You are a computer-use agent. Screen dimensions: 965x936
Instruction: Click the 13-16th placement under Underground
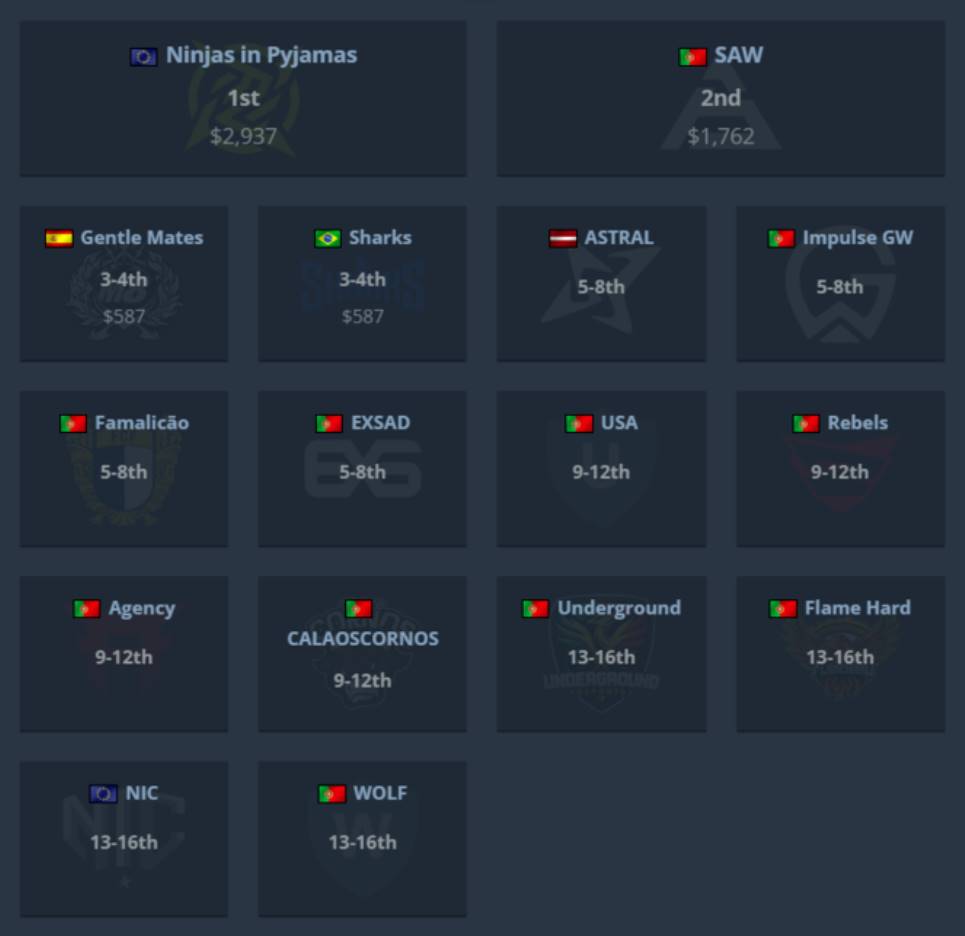tap(601, 658)
